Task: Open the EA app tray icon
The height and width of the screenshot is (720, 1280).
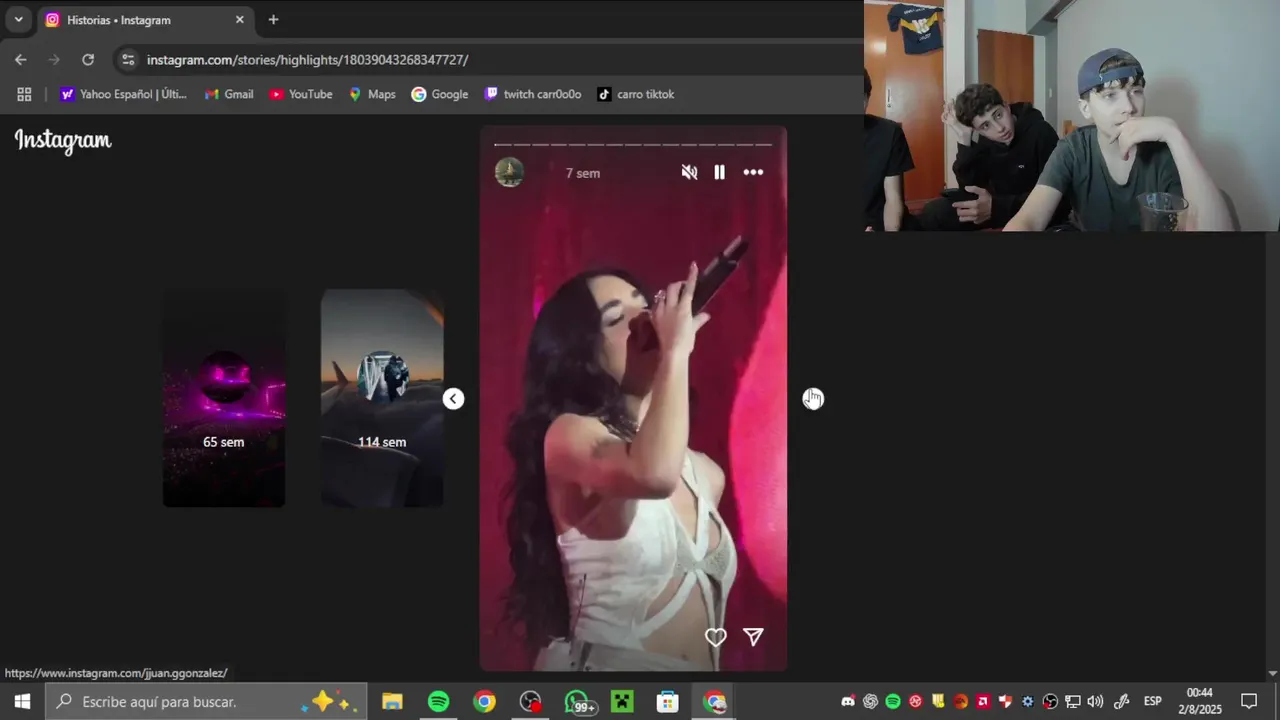Action: click(961, 701)
